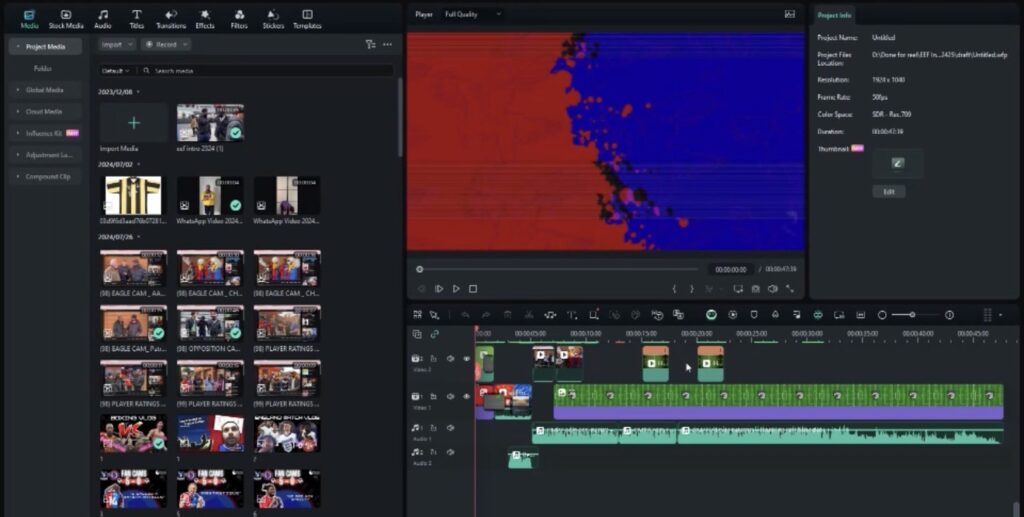Screen dimensions: 1024x517
Task: Click the scissors split icon in timeline toolbar
Action: [x=530, y=314]
